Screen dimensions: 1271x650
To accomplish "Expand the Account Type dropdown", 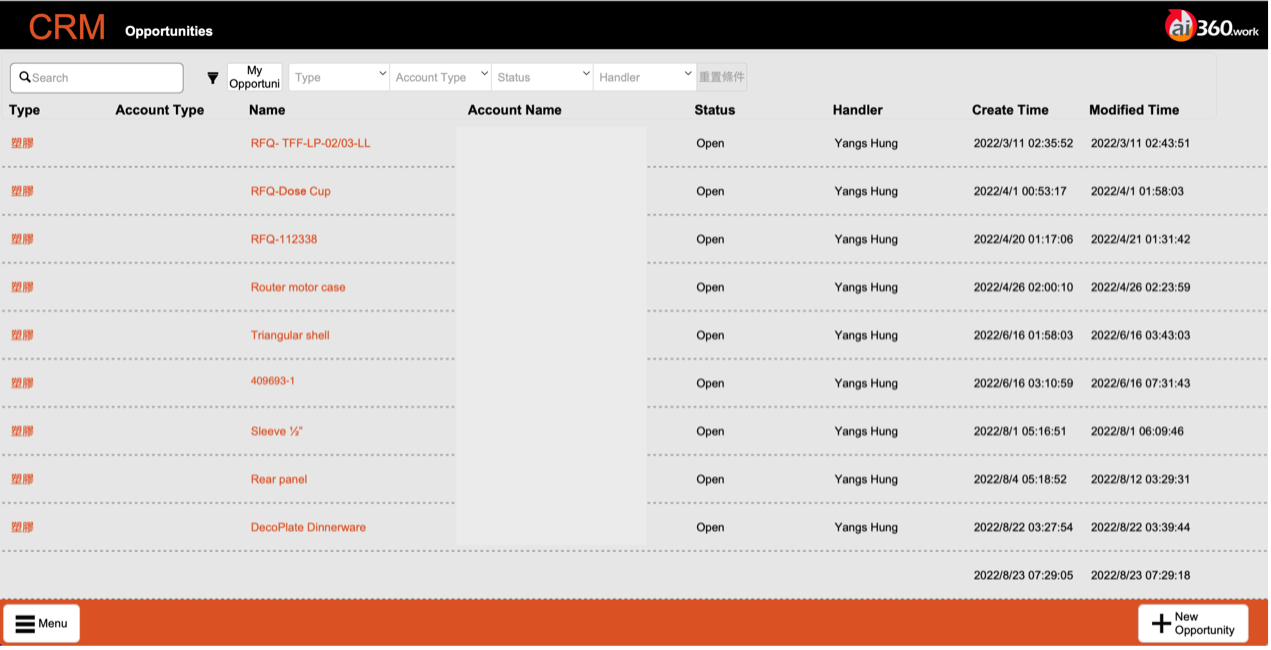I will coord(440,77).
